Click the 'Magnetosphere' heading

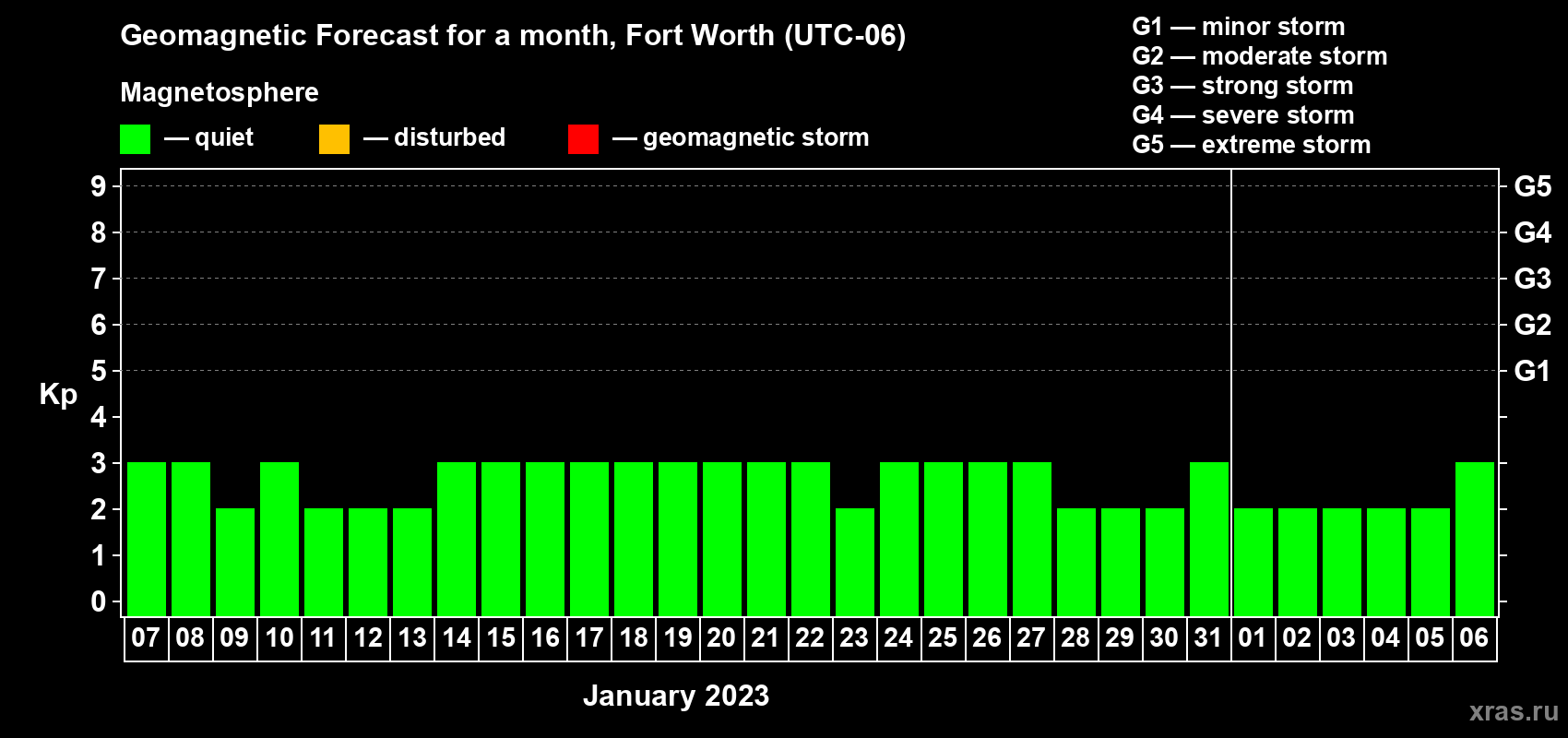pyautogui.click(x=220, y=92)
